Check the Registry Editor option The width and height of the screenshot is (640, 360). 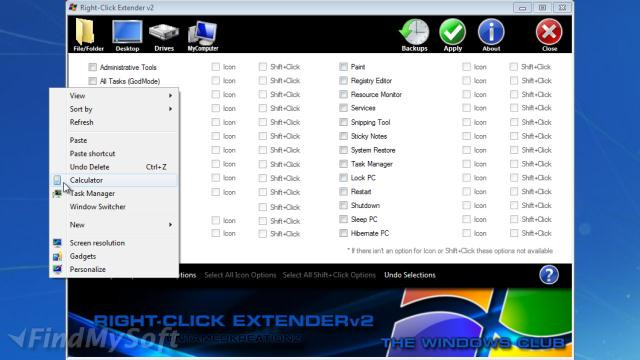click(343, 80)
